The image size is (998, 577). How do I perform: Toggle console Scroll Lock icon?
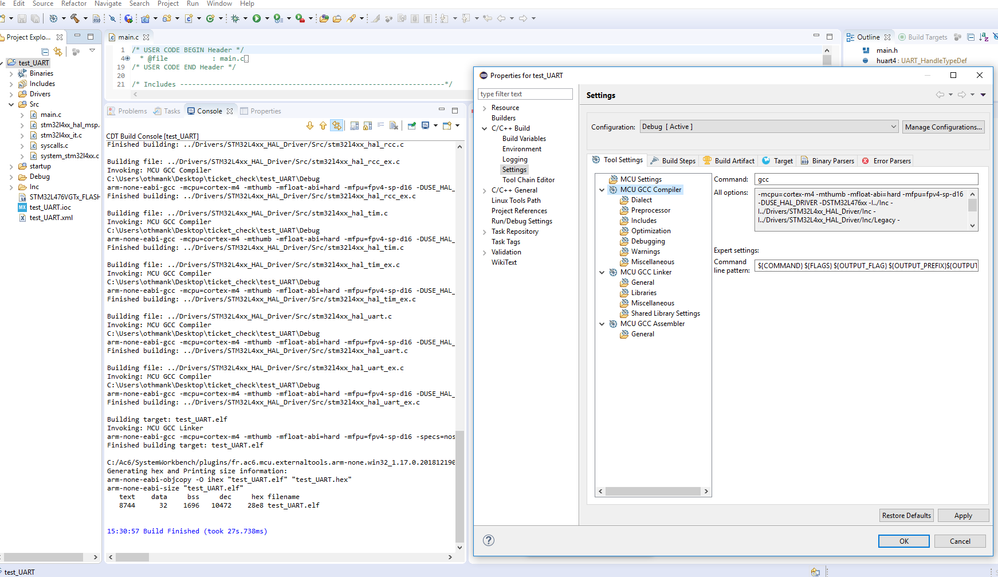(367, 125)
